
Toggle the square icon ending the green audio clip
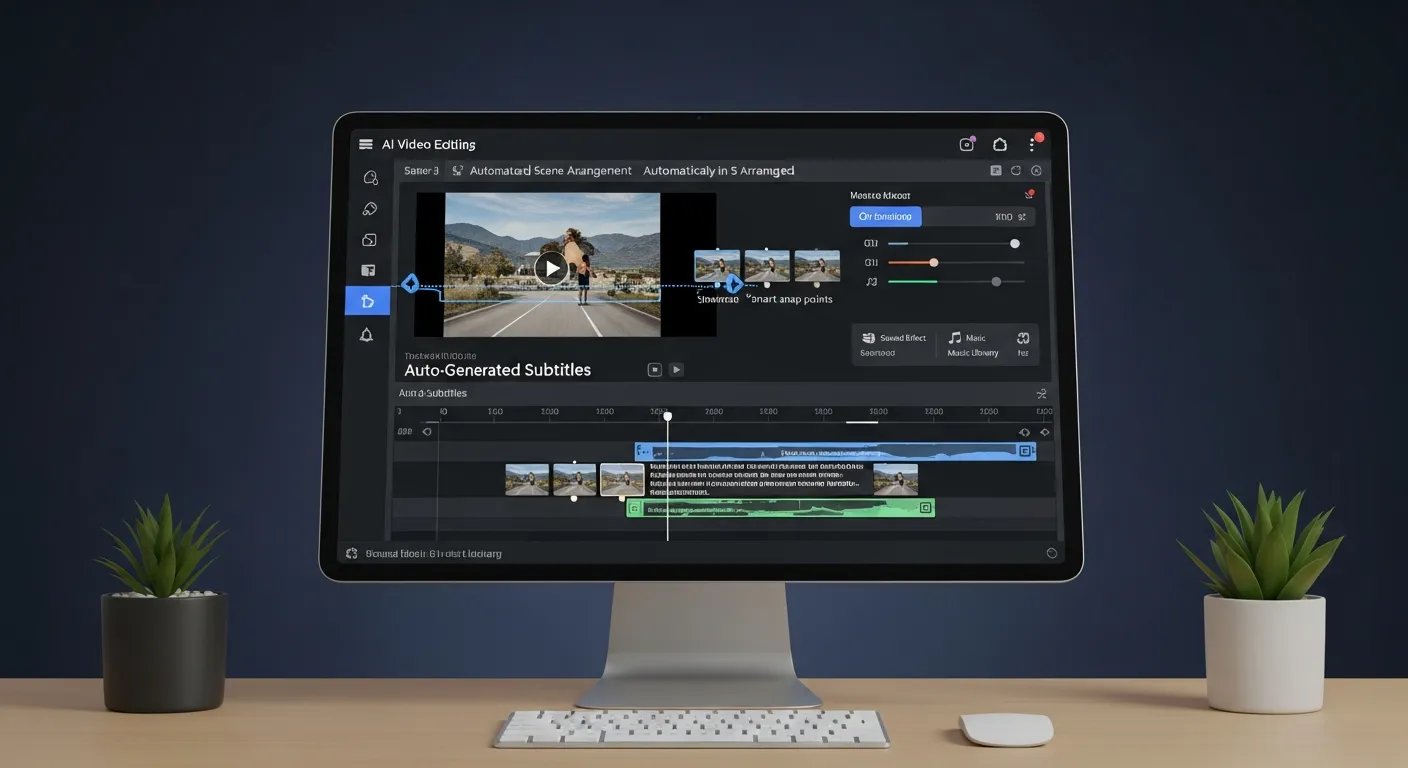click(x=925, y=508)
